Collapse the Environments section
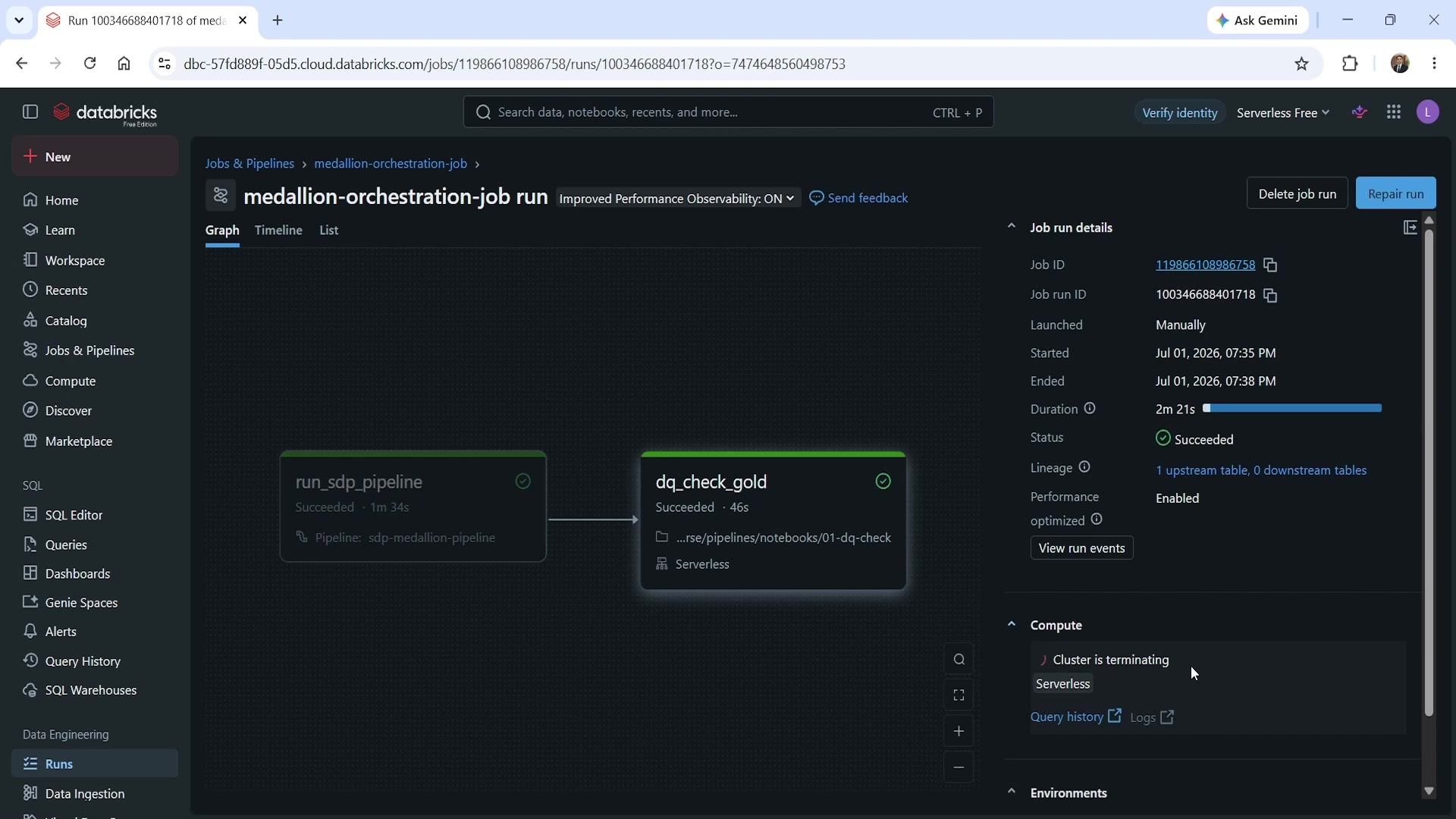This screenshot has height=819, width=1456. [1011, 792]
